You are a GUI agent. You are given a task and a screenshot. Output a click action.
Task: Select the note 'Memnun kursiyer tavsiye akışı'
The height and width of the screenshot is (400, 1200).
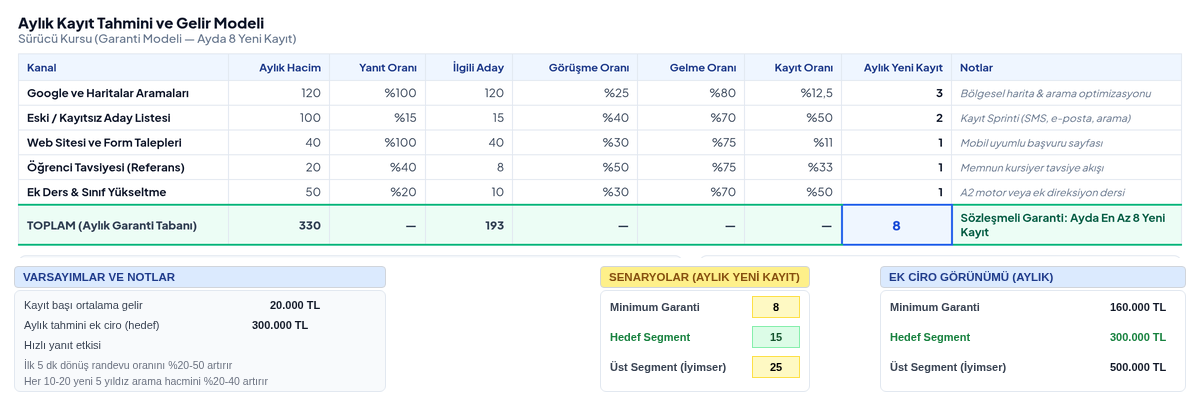pos(1032,167)
